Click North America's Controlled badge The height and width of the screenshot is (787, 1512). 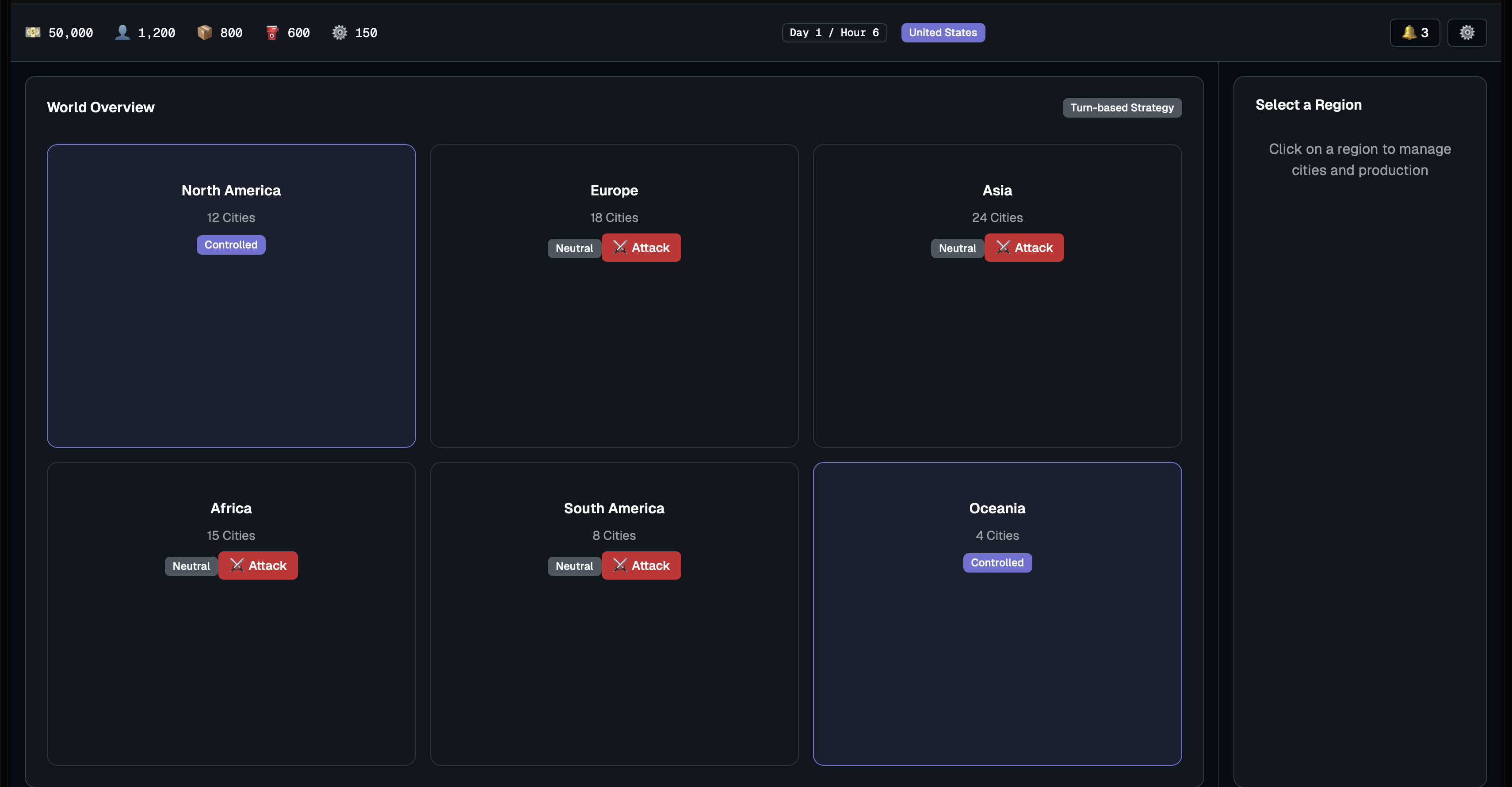231,245
